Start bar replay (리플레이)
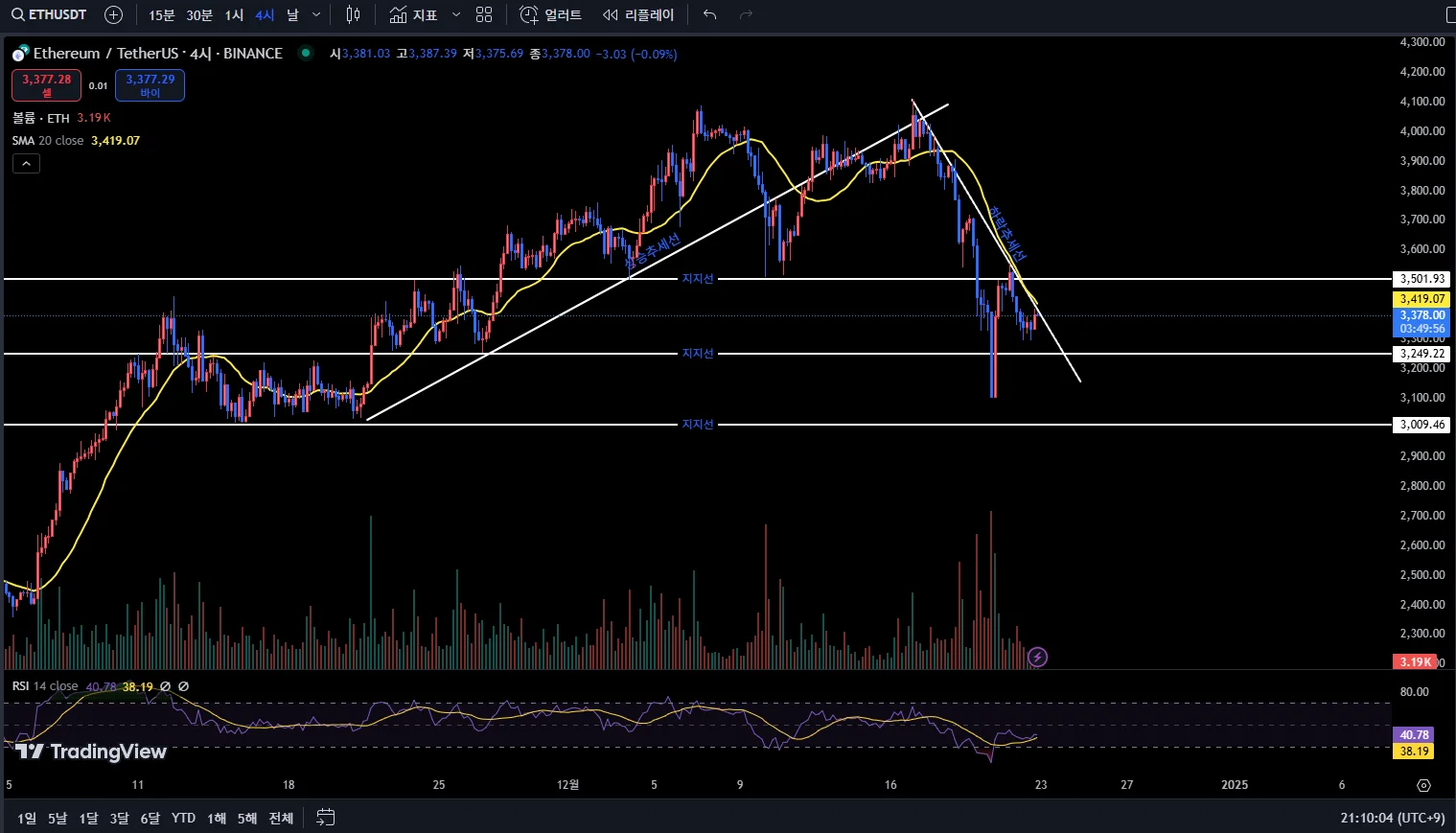 (x=638, y=14)
